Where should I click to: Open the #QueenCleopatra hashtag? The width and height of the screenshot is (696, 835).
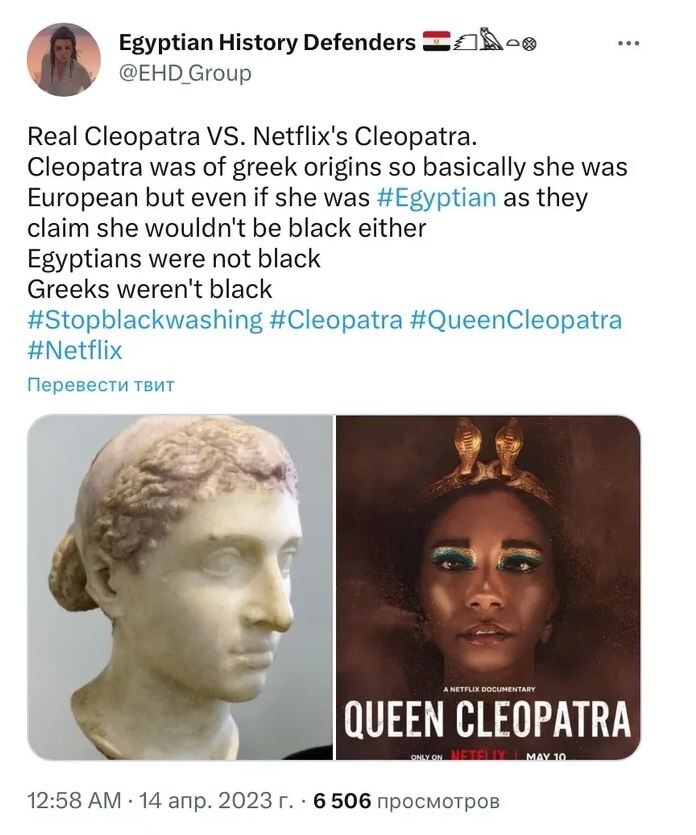point(516,321)
